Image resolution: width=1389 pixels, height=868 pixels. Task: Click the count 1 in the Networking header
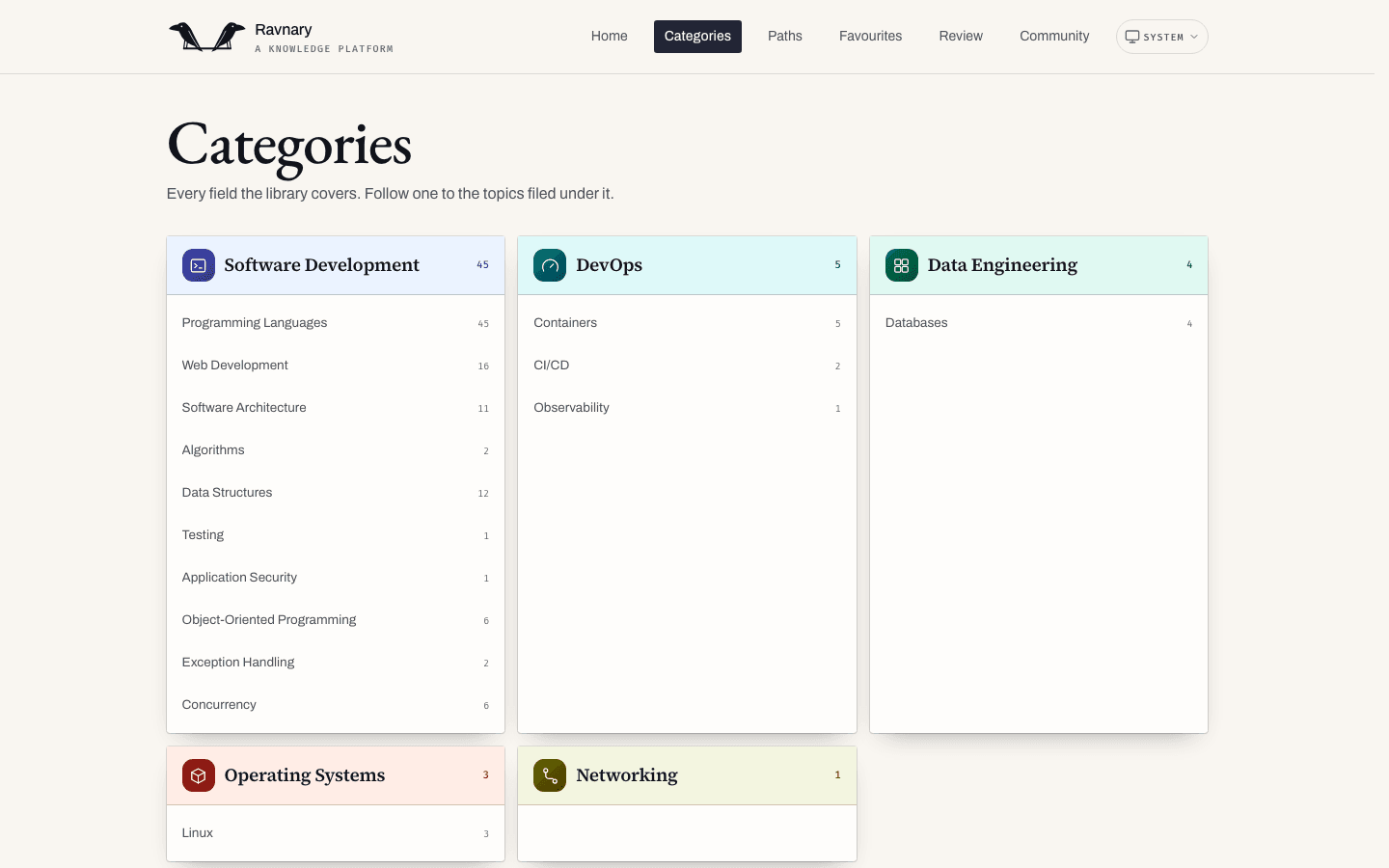[x=837, y=775]
